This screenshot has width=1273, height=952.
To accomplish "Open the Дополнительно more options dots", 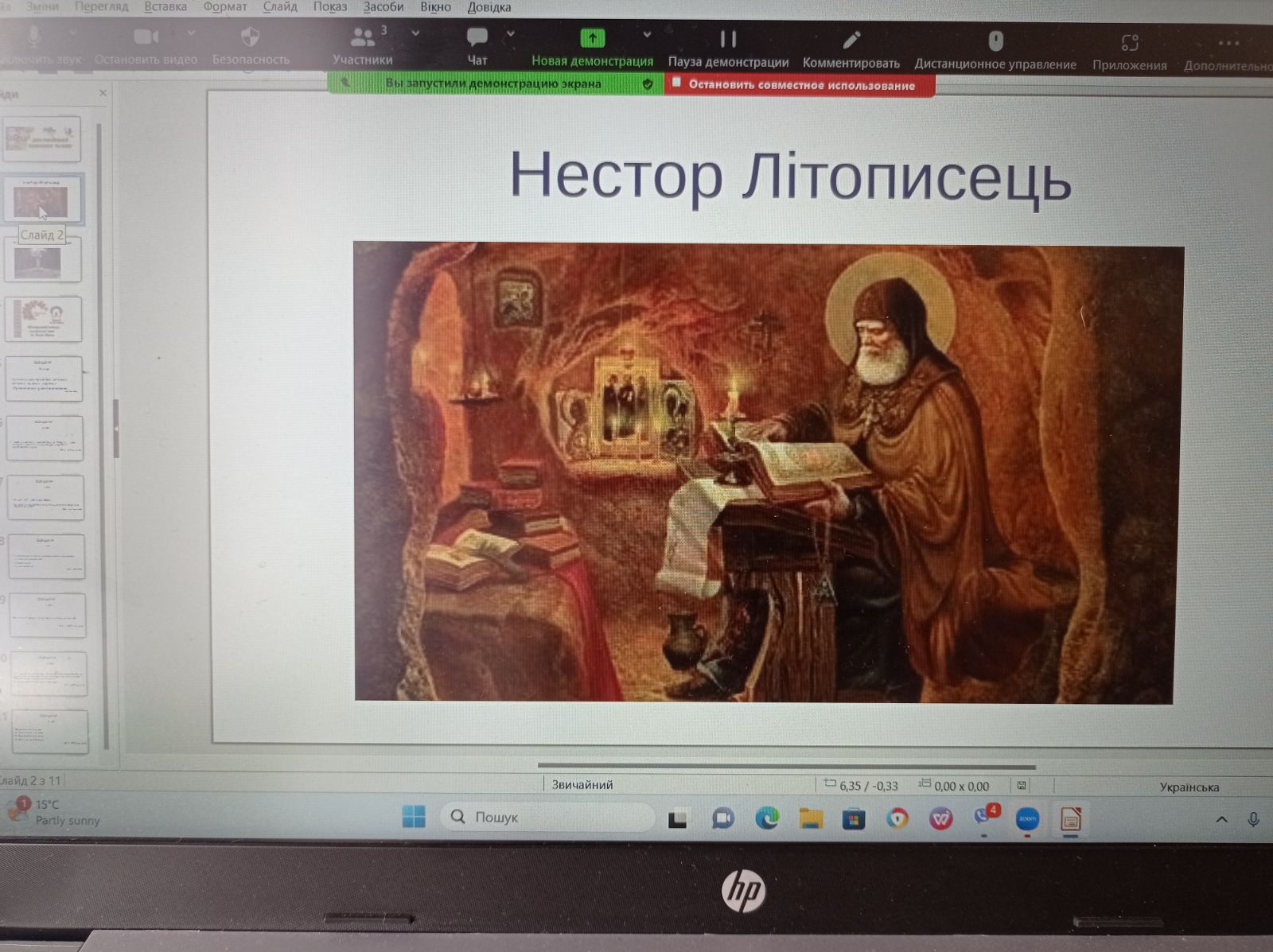I will pos(1228,44).
